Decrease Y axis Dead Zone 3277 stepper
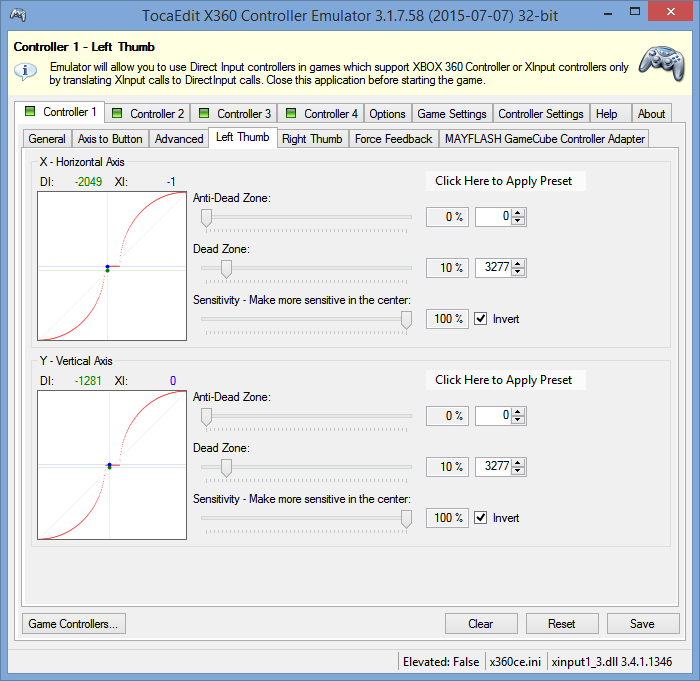 [518, 471]
